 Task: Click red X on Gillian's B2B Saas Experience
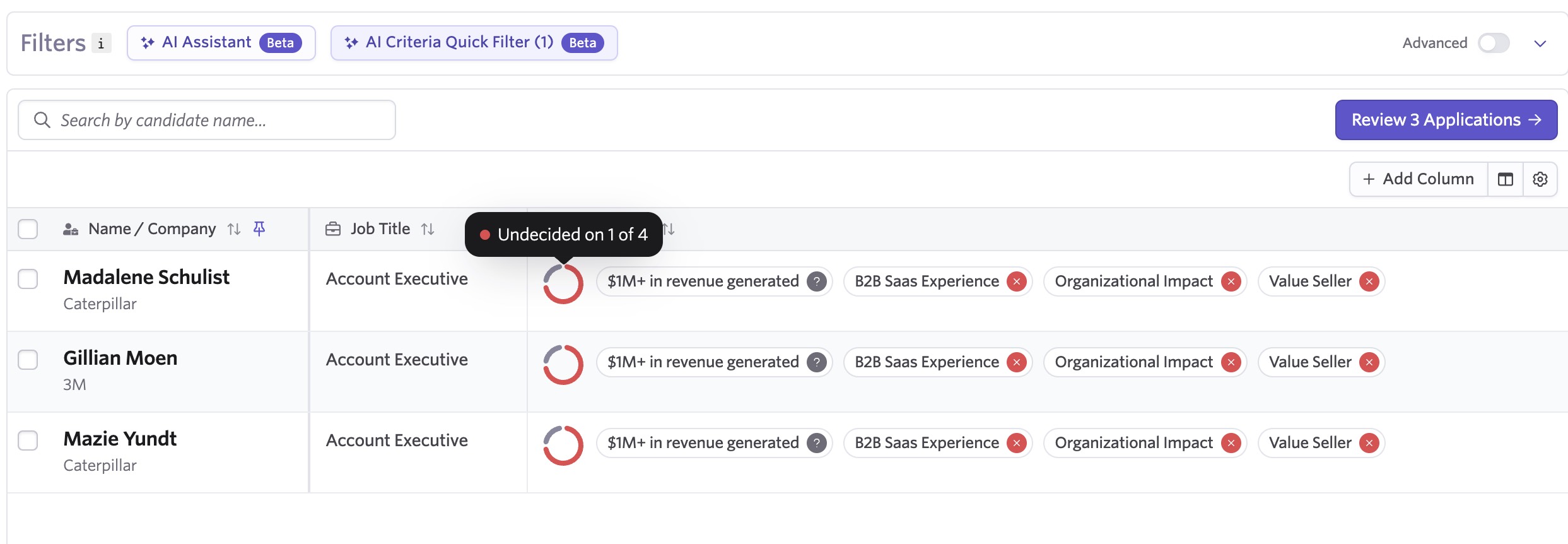click(1016, 362)
